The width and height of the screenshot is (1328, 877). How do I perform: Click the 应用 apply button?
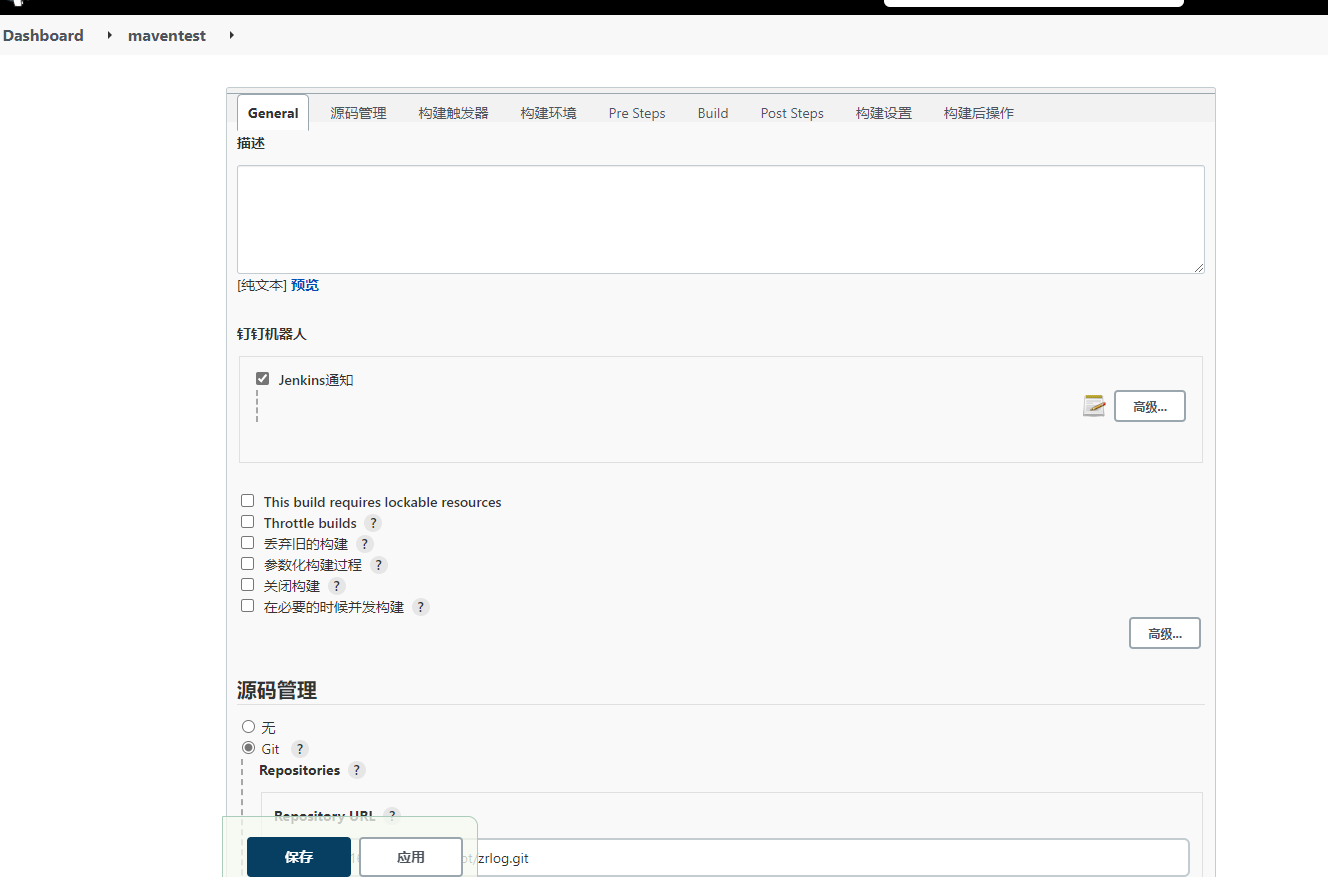pyautogui.click(x=411, y=857)
